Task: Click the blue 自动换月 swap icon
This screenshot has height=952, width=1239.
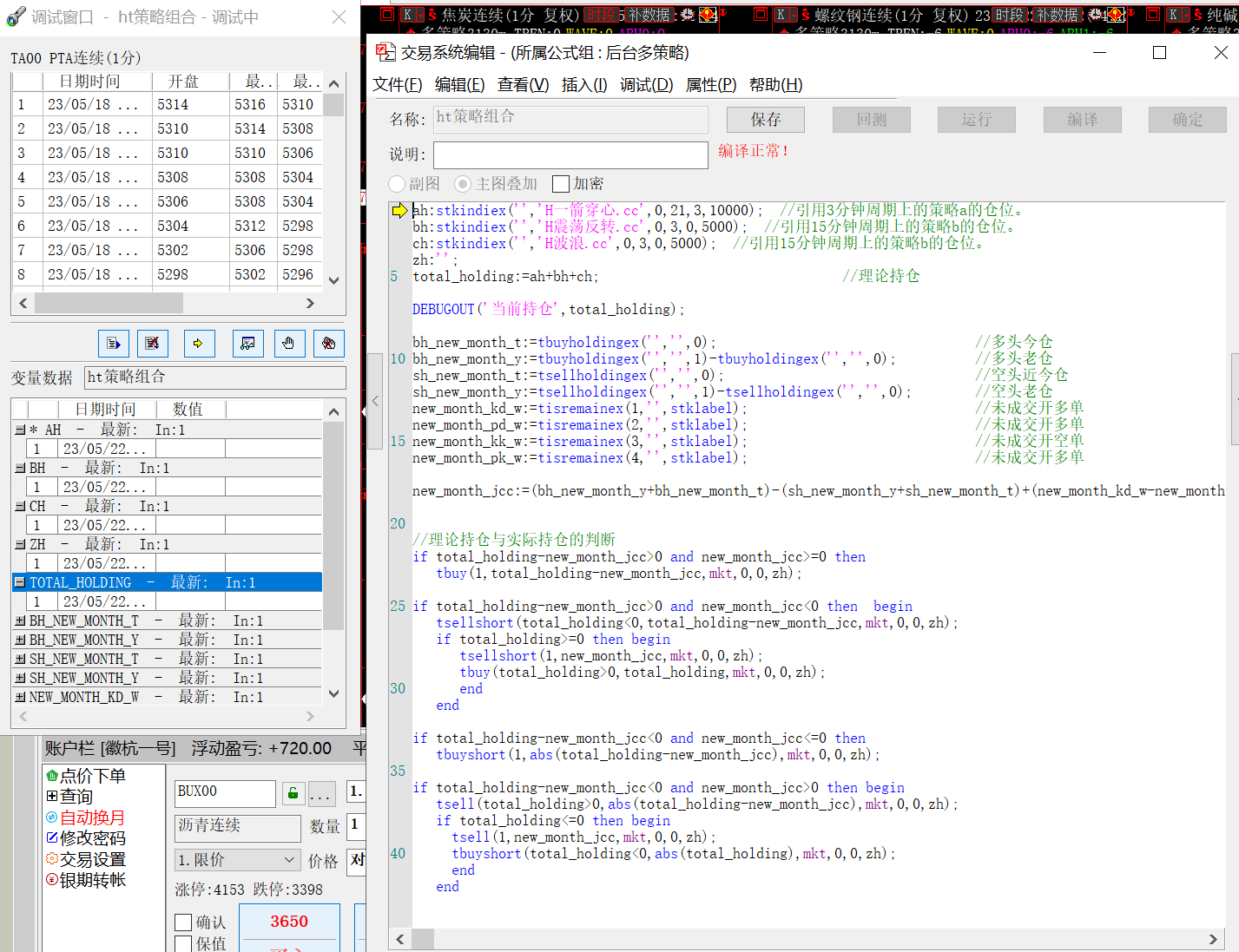Action: (x=52, y=817)
